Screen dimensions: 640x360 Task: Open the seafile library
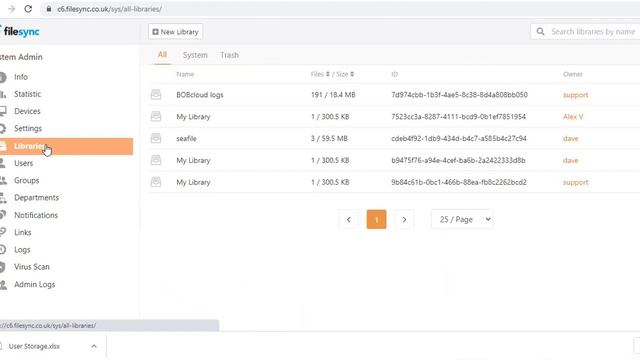pyautogui.click(x=186, y=138)
